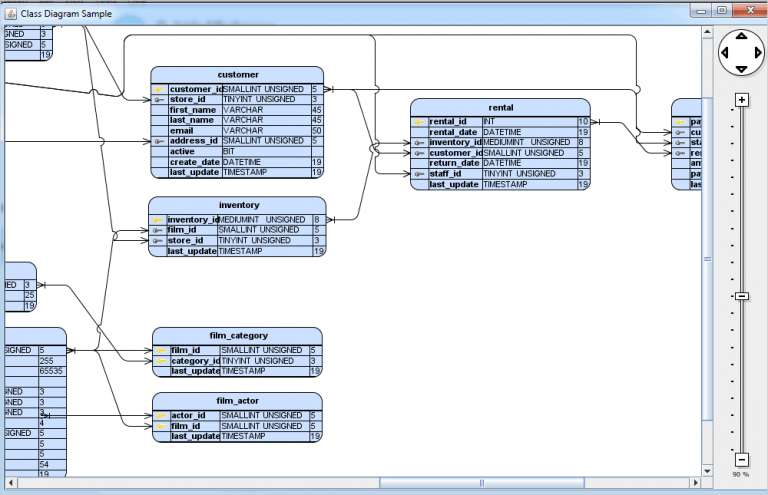Click the vertical scrollbar up arrow
The image size is (768, 495).
point(707,32)
